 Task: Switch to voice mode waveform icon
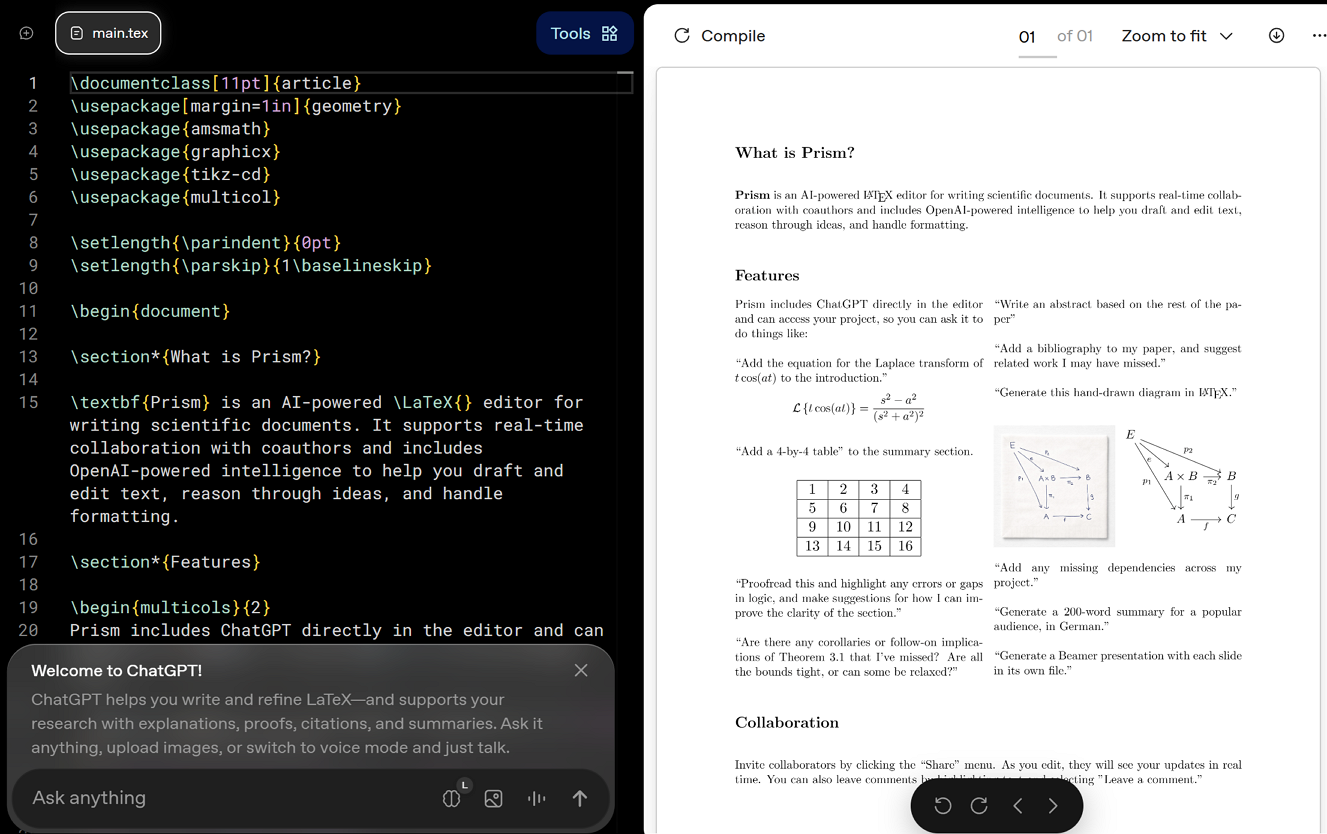click(537, 798)
